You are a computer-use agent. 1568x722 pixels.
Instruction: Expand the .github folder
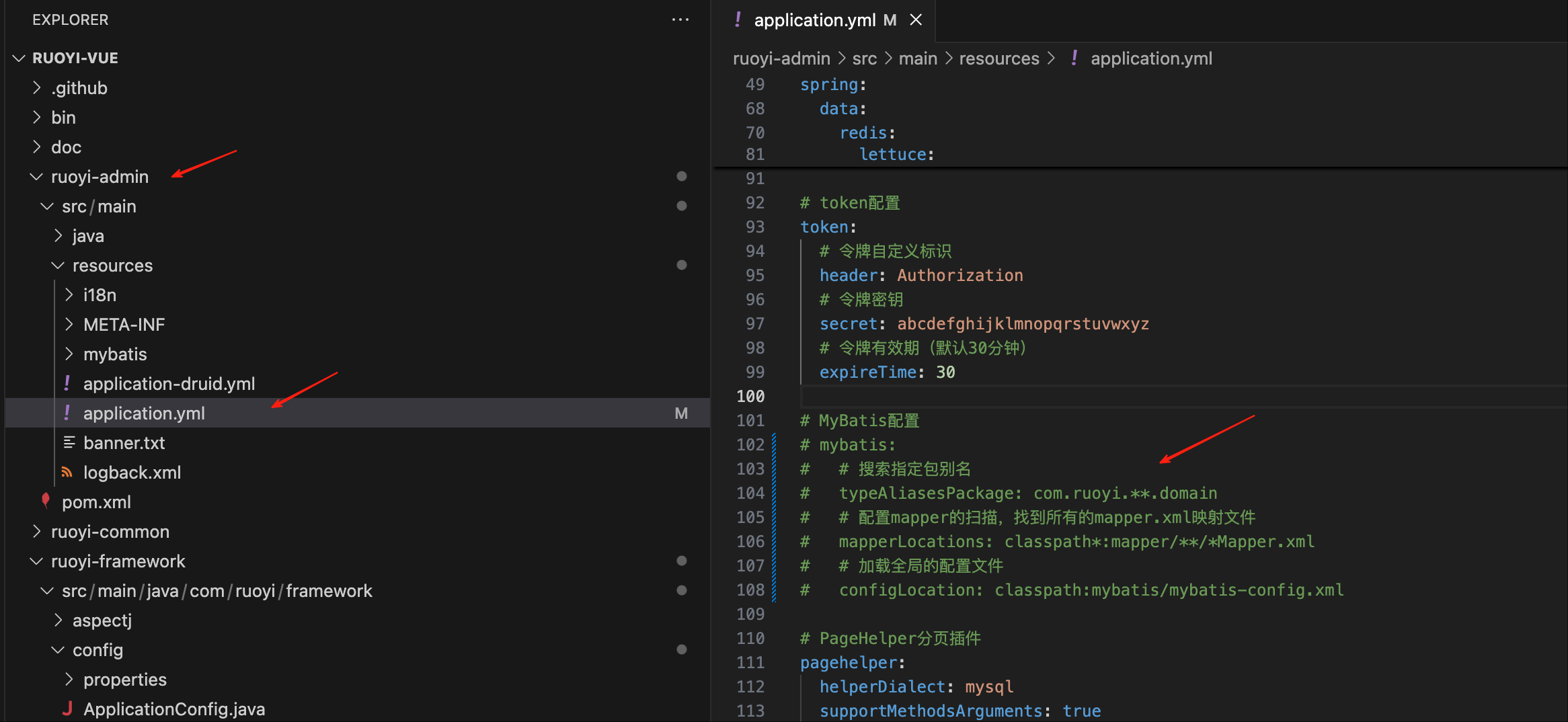coord(79,88)
